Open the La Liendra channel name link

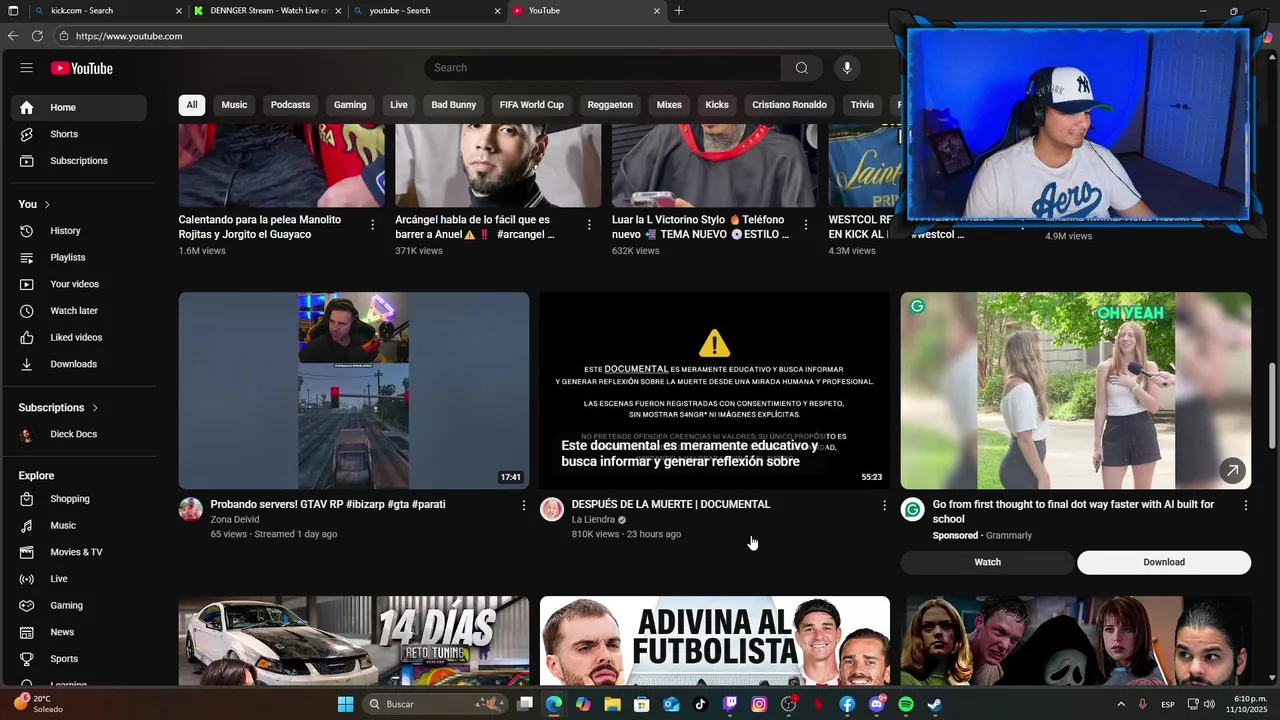(593, 520)
